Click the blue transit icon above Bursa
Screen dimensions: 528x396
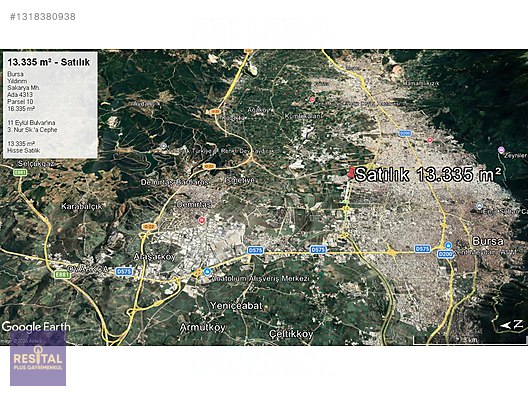448,245
